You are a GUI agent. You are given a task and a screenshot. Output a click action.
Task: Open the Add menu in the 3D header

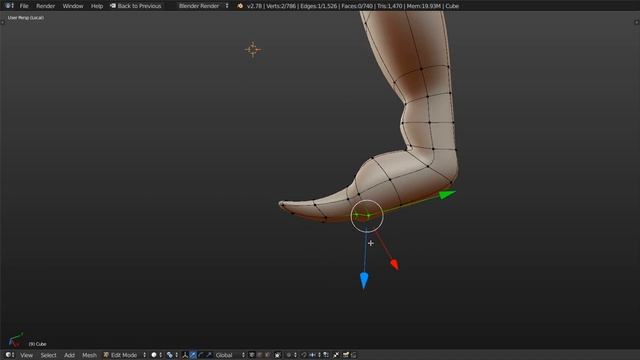coord(69,355)
